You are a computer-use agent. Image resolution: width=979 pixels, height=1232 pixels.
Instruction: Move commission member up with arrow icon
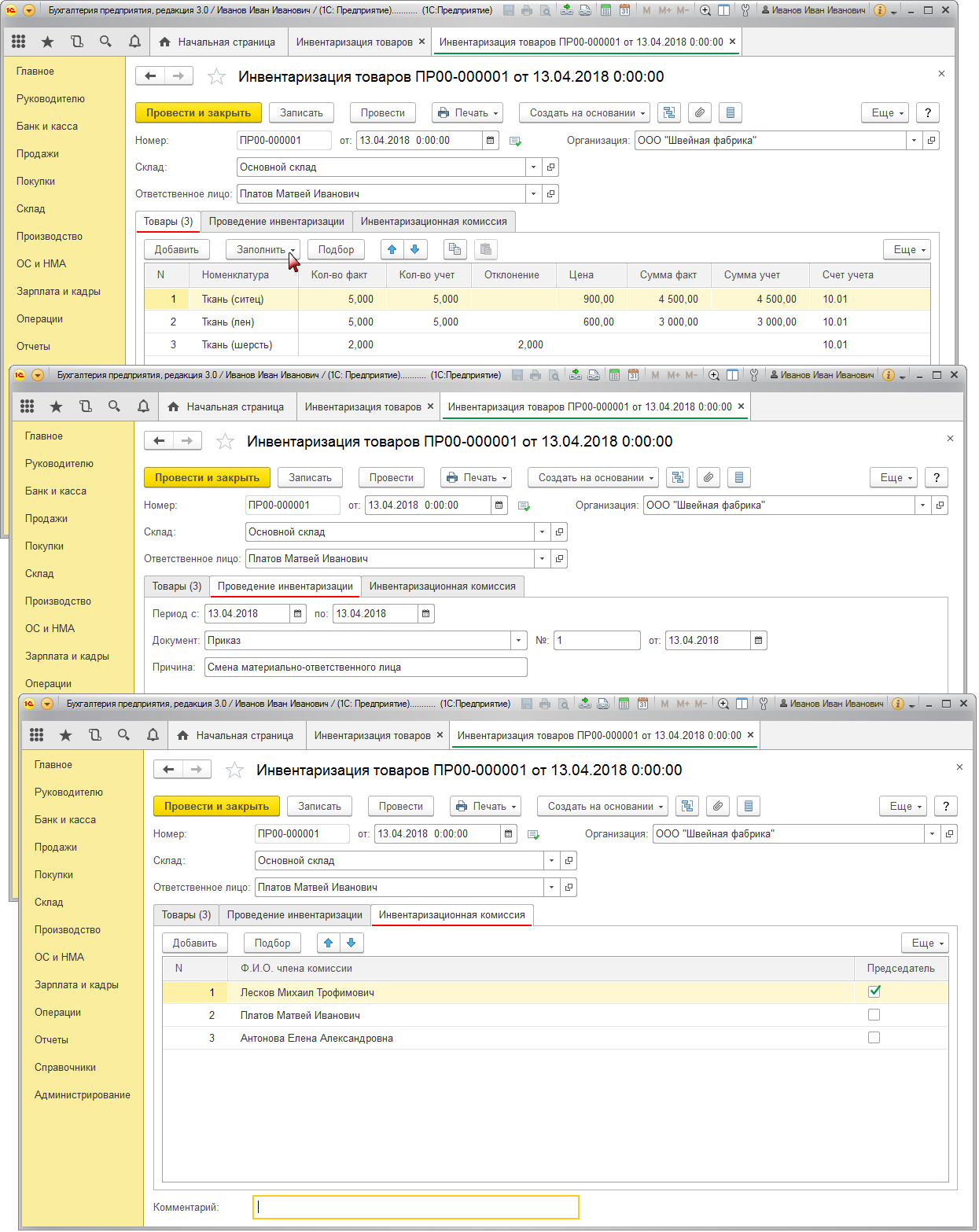pos(329,943)
